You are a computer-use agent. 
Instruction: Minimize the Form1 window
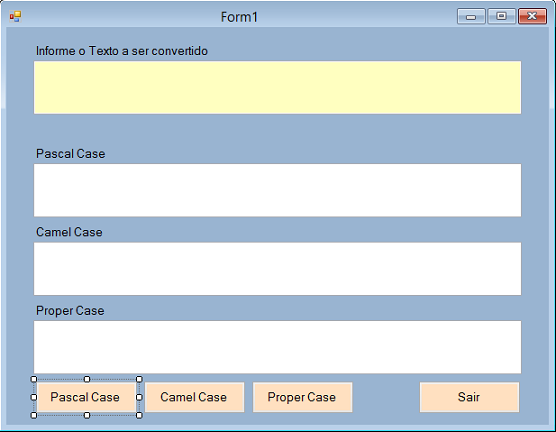pos(471,16)
